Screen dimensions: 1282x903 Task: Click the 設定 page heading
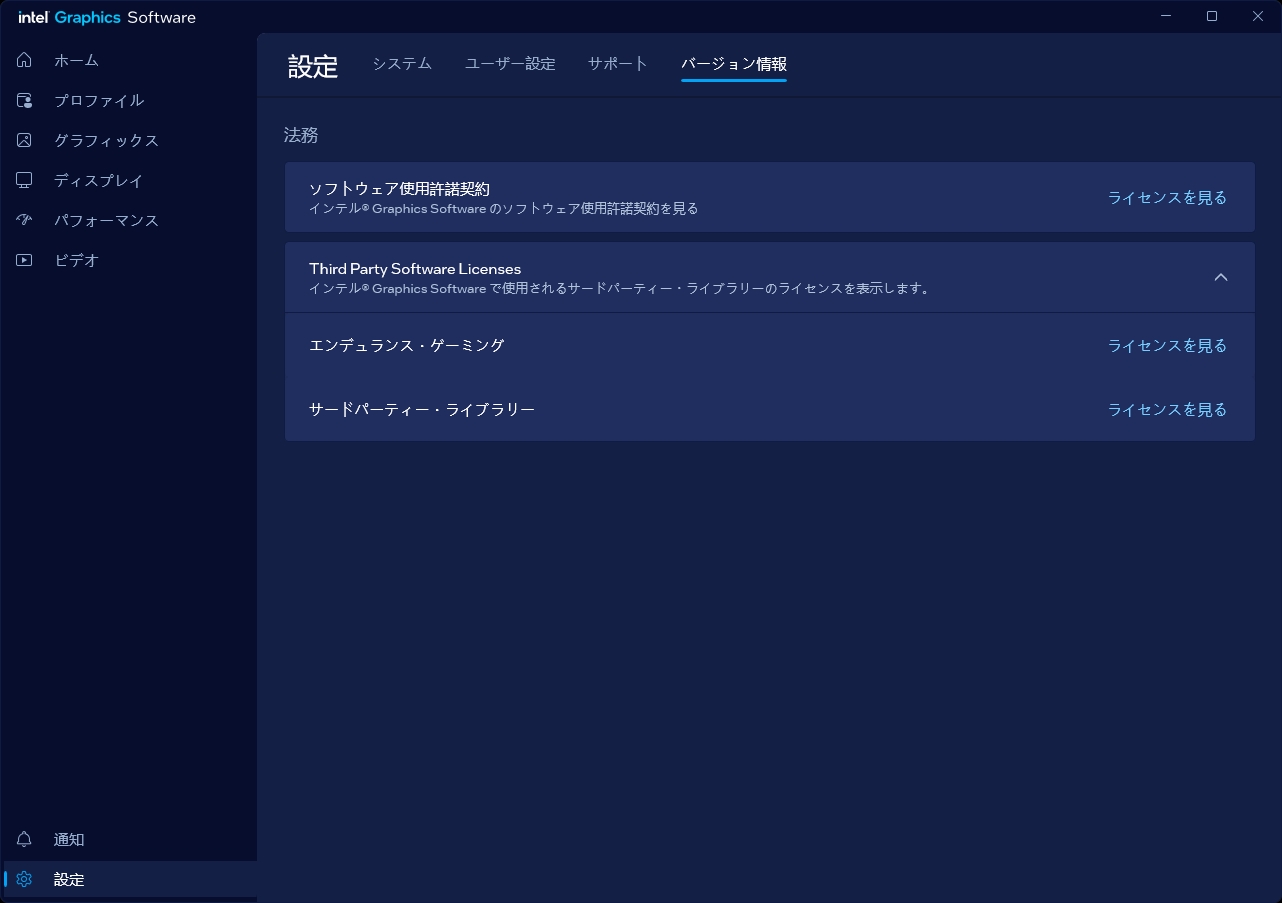click(x=313, y=66)
